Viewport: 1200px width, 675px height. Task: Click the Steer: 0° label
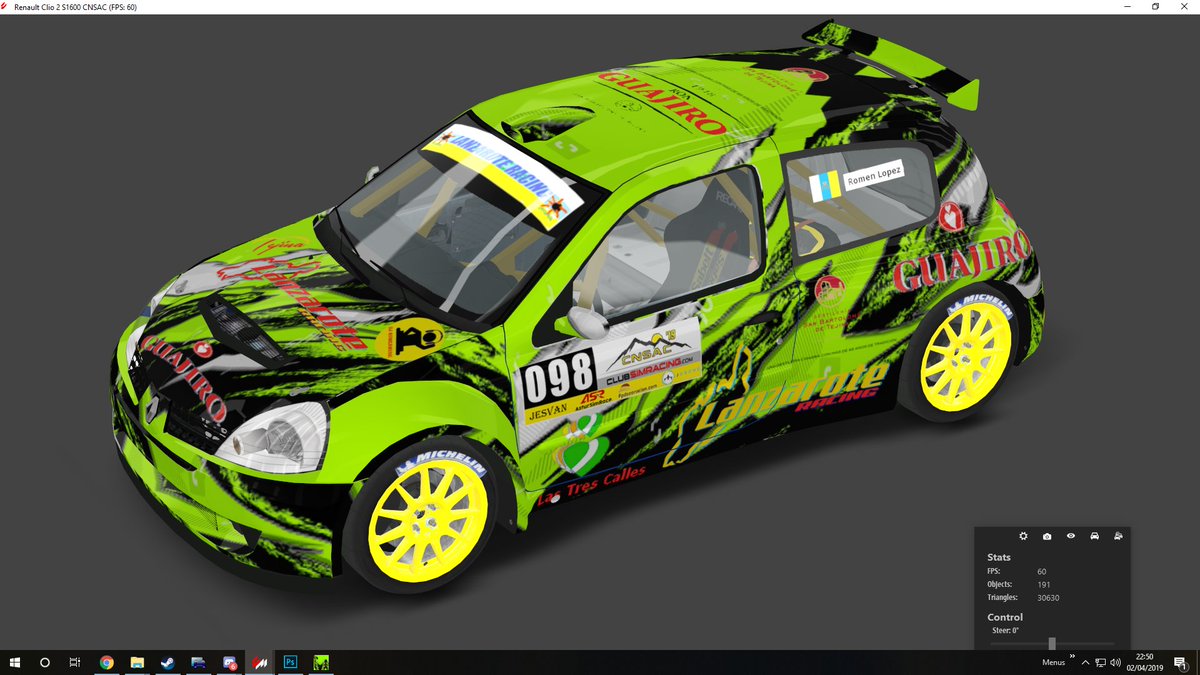pos(1004,630)
